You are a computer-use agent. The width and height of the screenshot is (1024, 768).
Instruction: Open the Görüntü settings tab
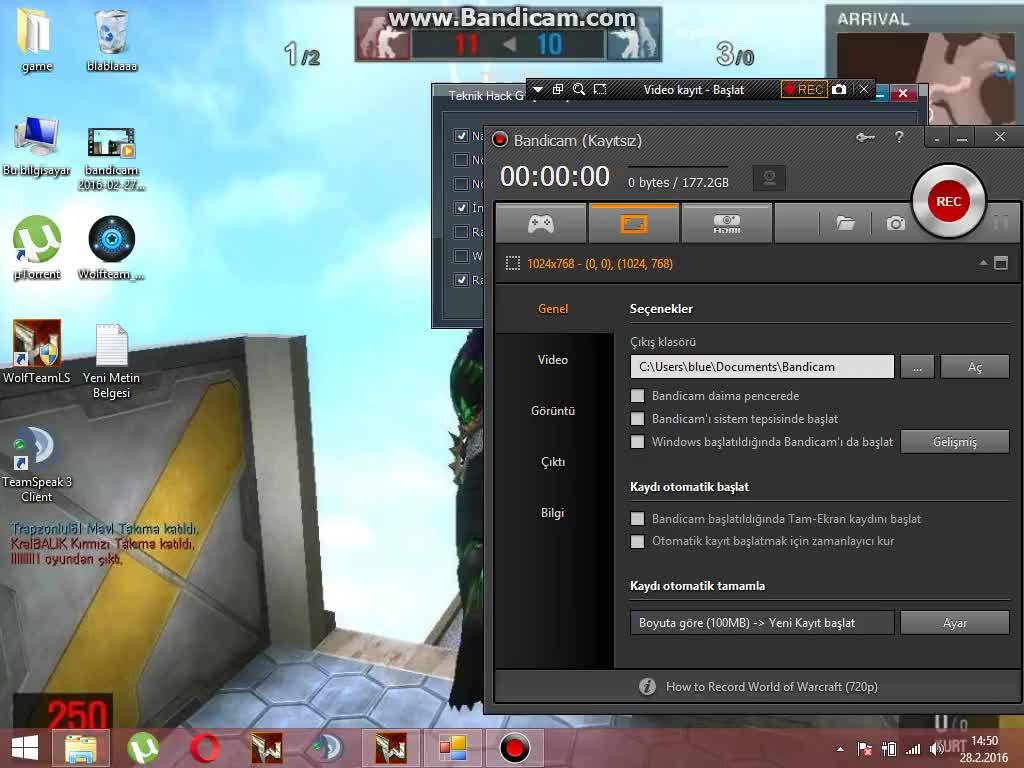pos(552,411)
